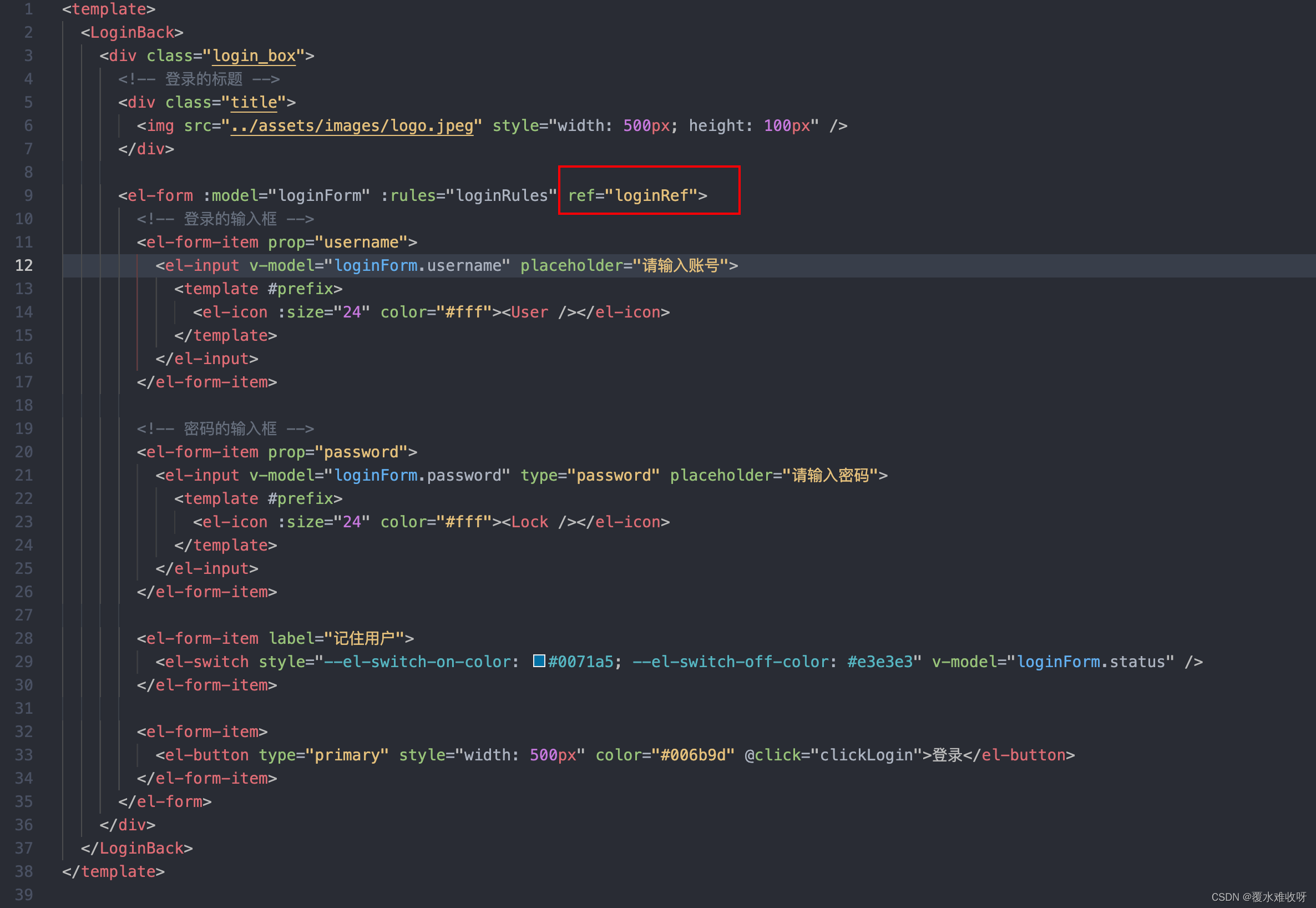Click the #006b9d button color value

click(693, 755)
